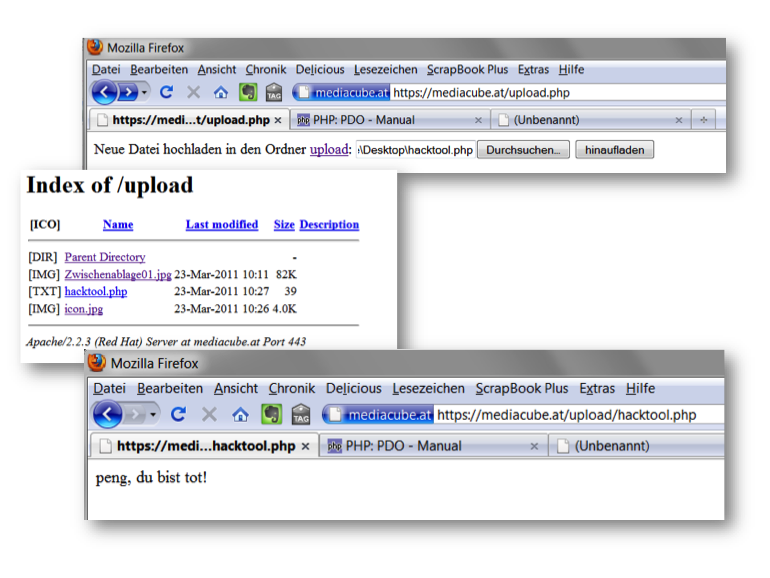Open Zwischenablage01.jpg file link

pos(118,274)
